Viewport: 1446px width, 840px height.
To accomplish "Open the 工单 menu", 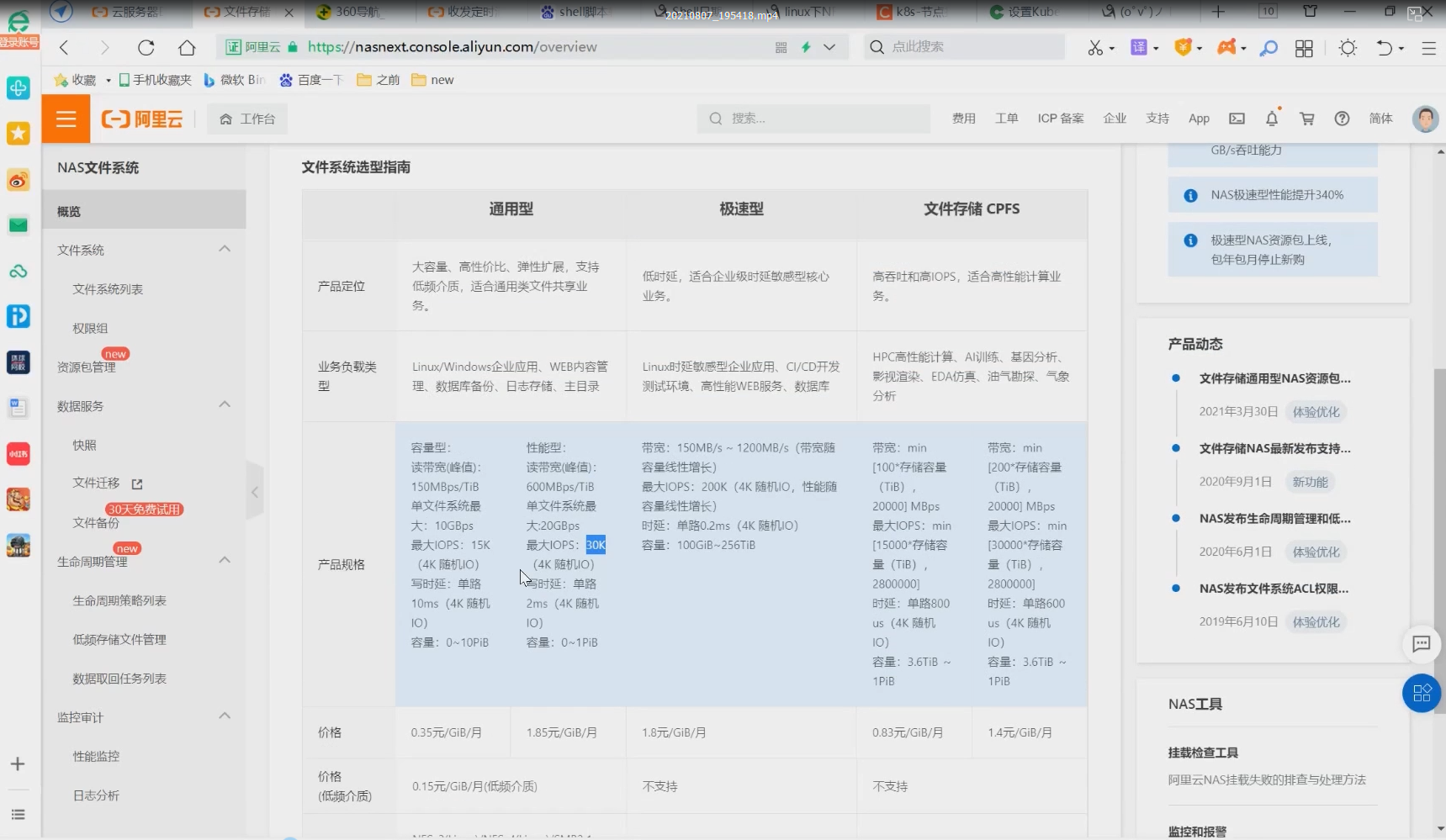I will [1006, 119].
